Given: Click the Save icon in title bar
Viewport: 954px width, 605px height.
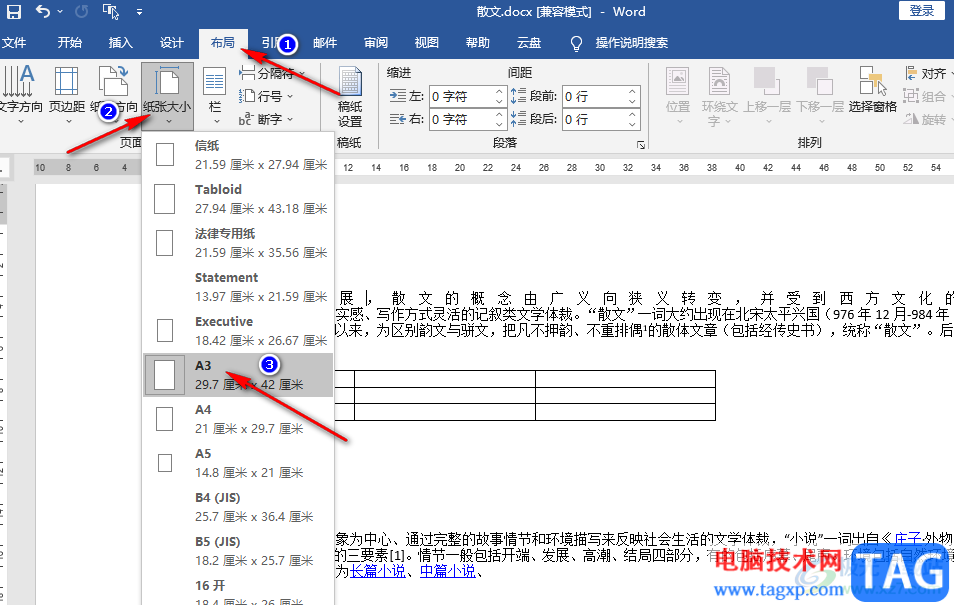Looking at the screenshot, I should click(13, 12).
